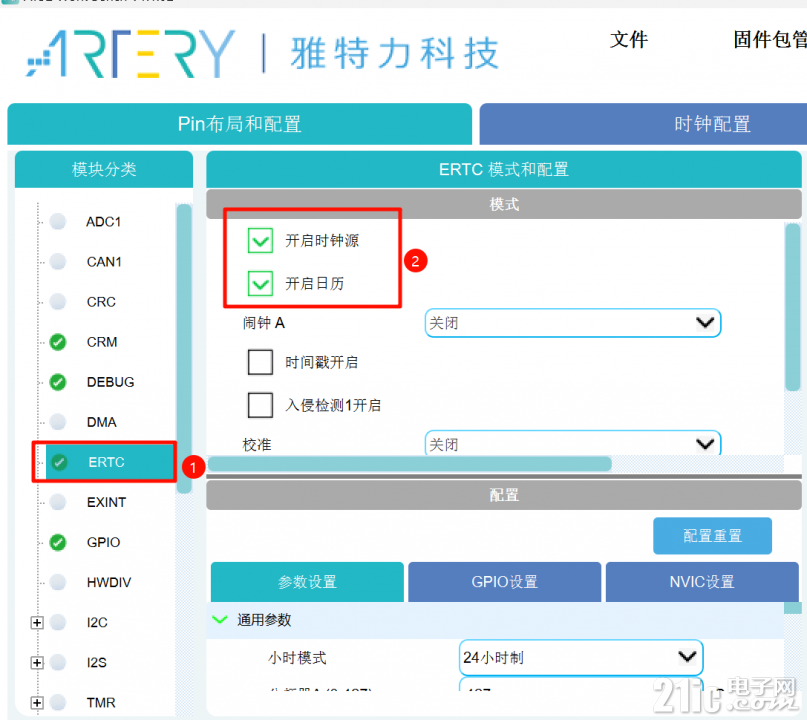Image resolution: width=807 pixels, height=720 pixels.
Task: Click the mode panel horizontal scrollbar
Action: (410, 464)
